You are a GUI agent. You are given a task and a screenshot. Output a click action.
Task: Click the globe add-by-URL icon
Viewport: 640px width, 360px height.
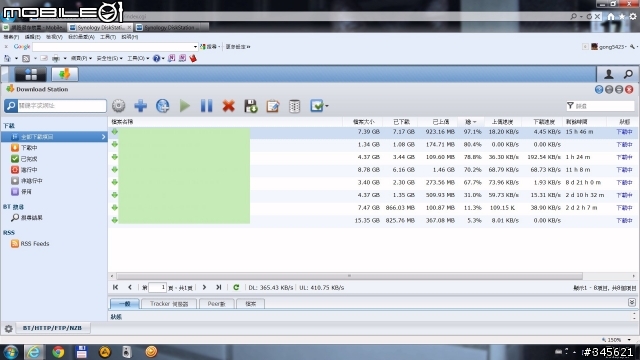point(162,106)
